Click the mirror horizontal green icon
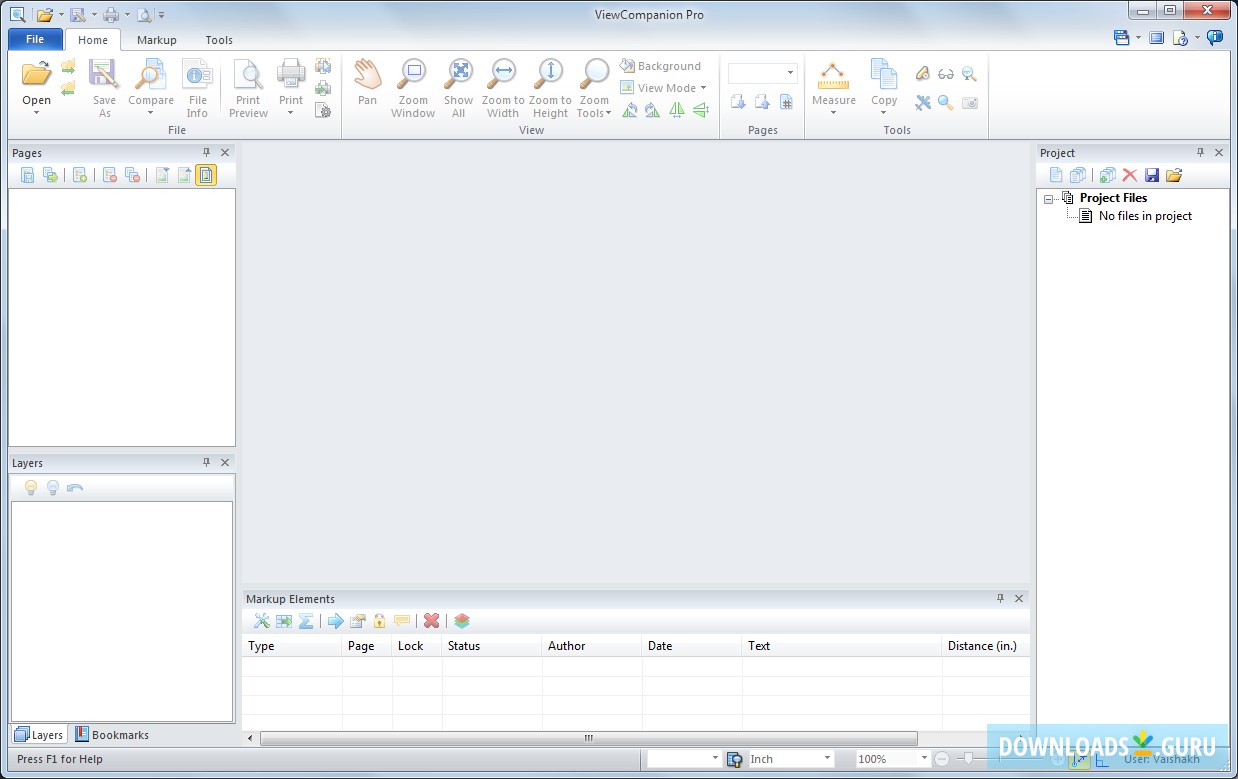The width and height of the screenshot is (1238, 779). [677, 110]
